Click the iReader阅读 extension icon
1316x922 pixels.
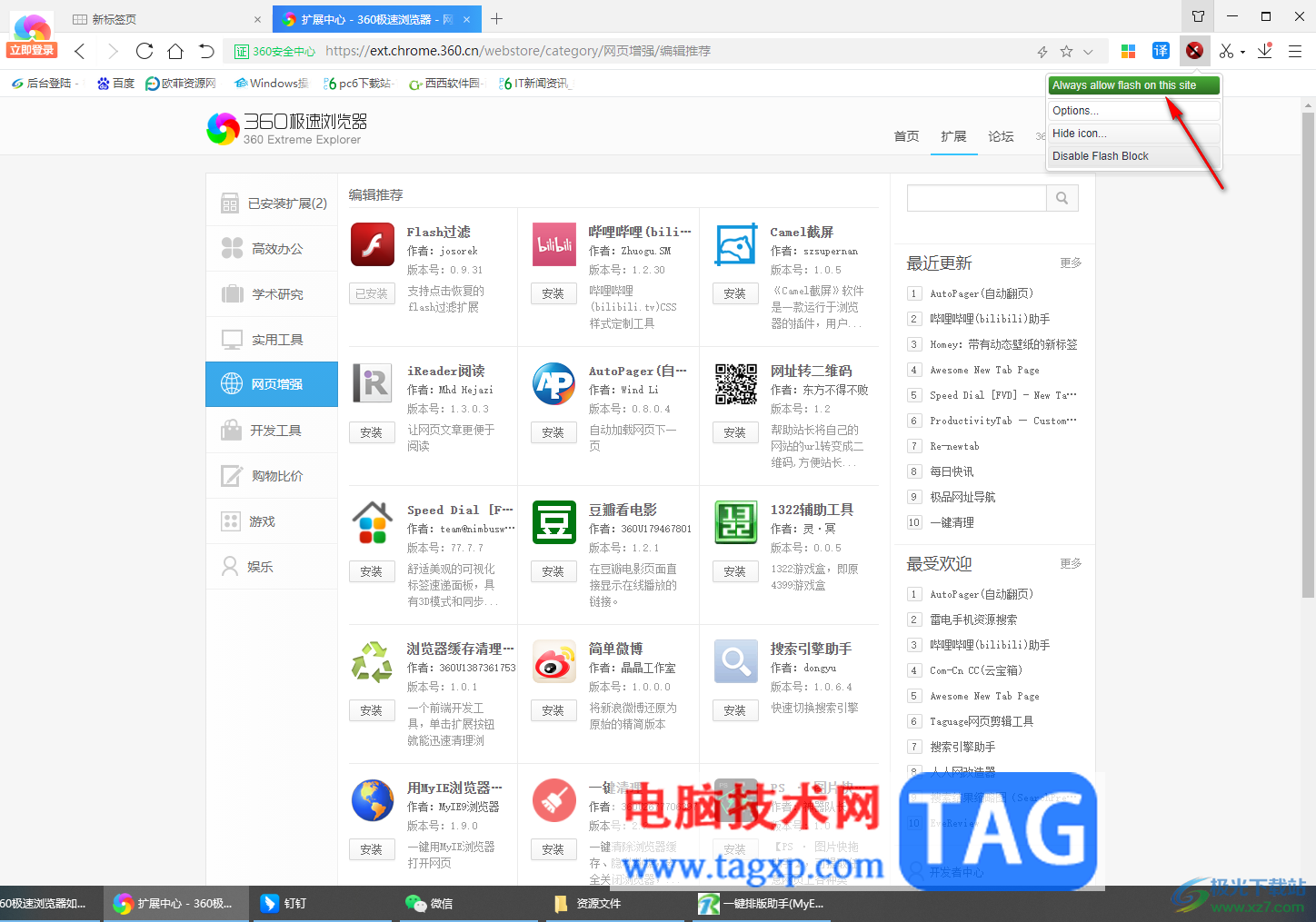click(x=373, y=383)
